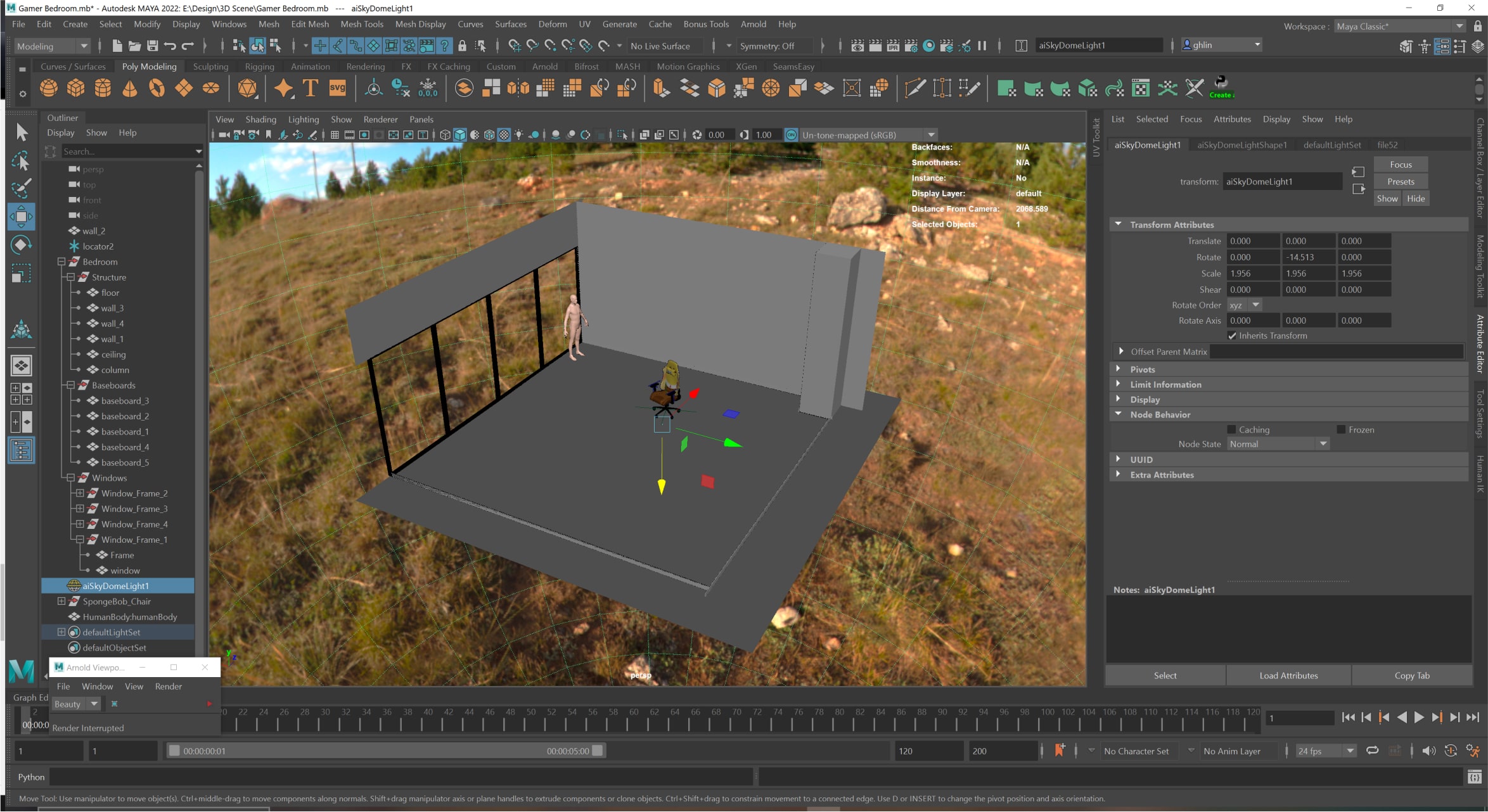Click the polygon cone shelf icon

pos(129,88)
